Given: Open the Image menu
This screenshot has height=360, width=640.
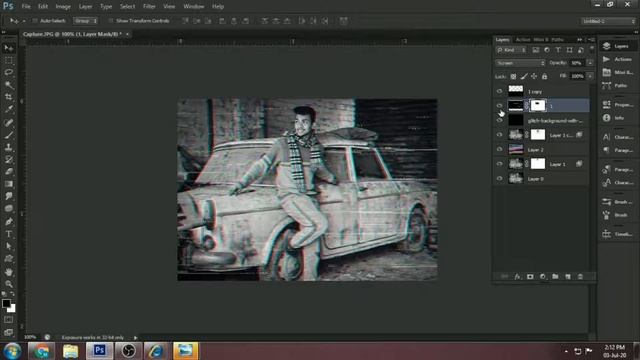Looking at the screenshot, I should (x=63, y=7).
